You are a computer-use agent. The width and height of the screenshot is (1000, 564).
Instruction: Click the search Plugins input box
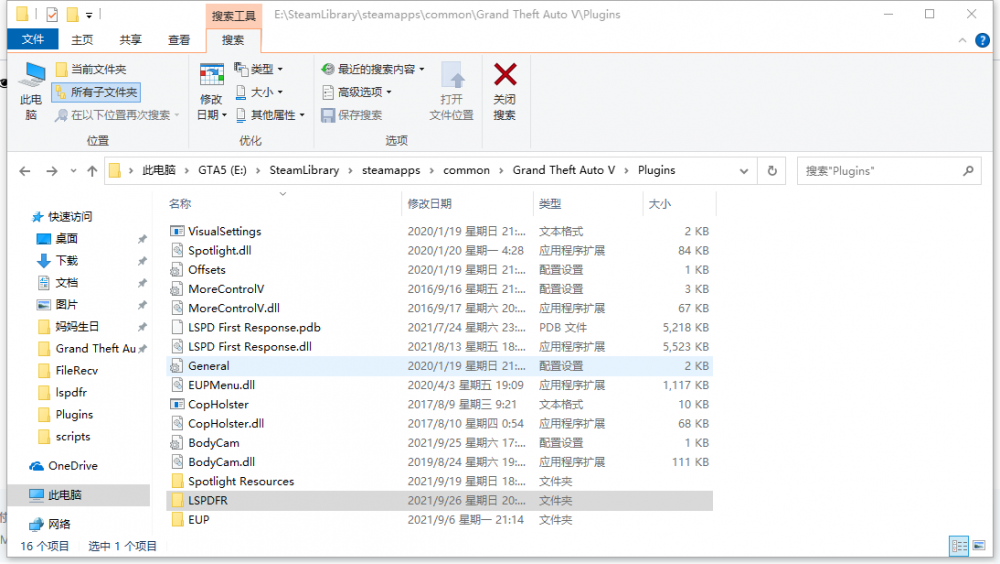[880, 171]
